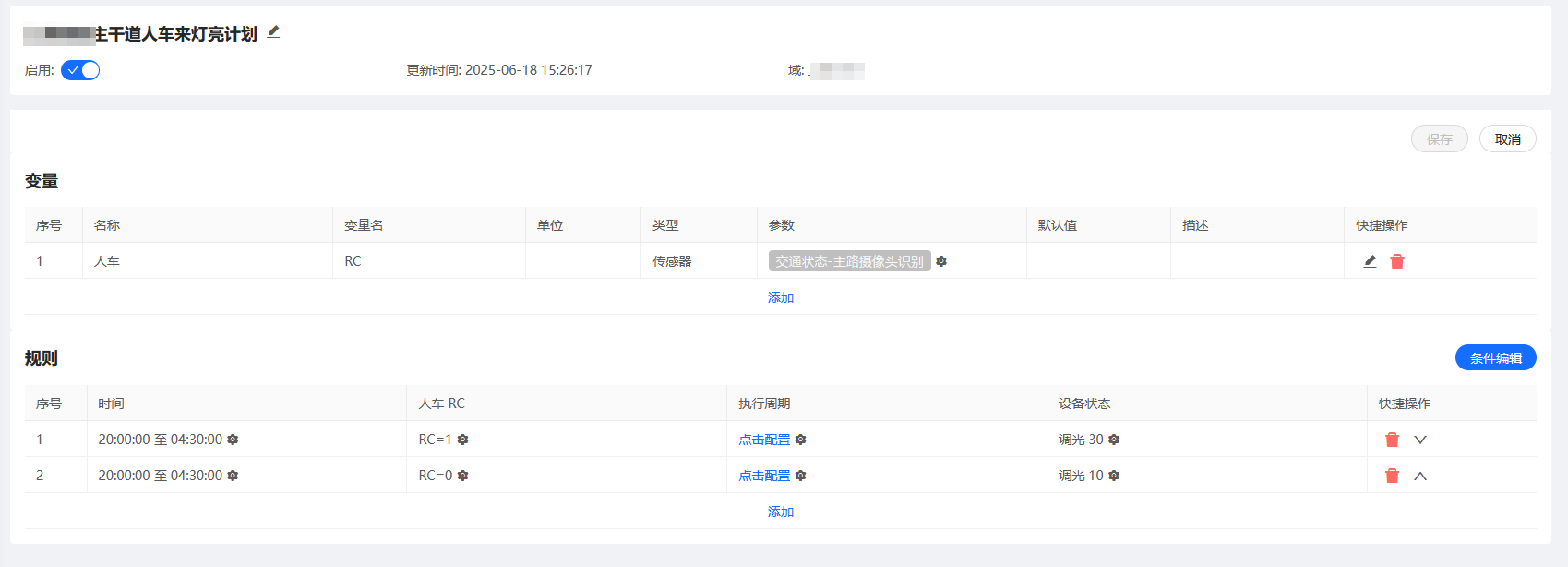
Task: Edit the plan title with pencil icon
Action: pyautogui.click(x=273, y=32)
